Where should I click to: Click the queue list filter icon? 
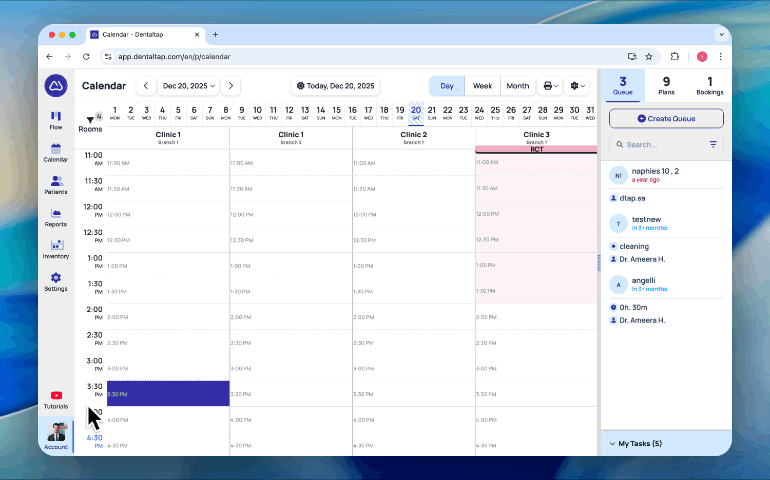[x=713, y=144]
